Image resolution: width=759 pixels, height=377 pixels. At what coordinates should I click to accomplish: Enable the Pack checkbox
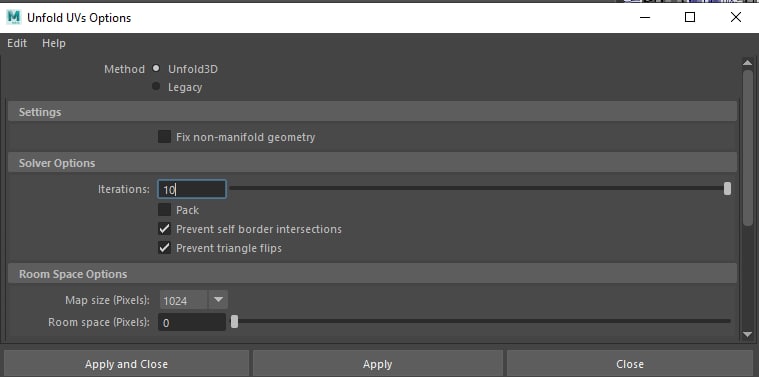pos(165,210)
